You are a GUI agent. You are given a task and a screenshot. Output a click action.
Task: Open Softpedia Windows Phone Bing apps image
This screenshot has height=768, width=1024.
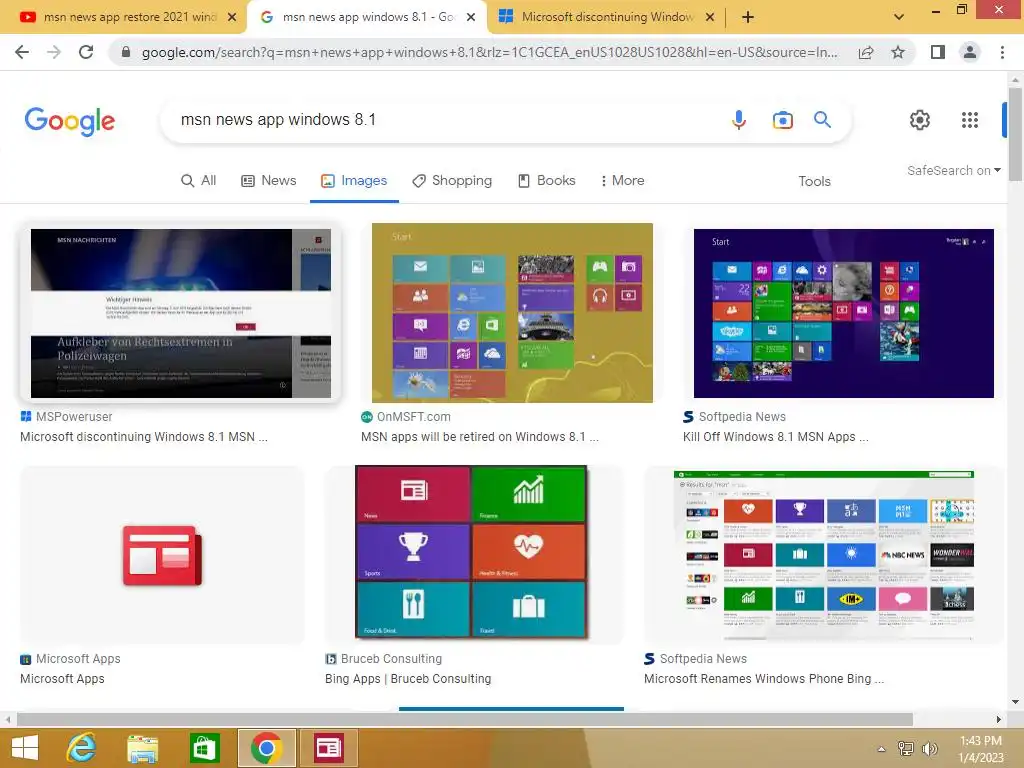(824, 555)
